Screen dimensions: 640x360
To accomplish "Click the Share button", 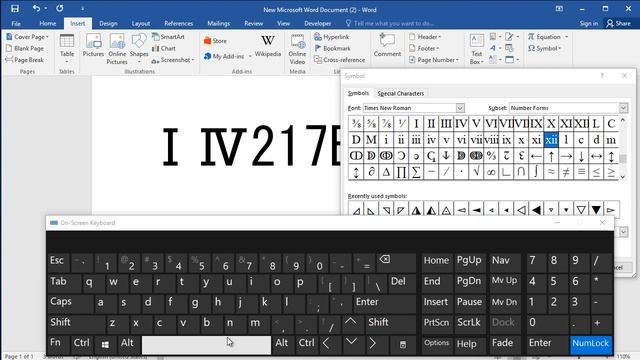I will (619, 23).
